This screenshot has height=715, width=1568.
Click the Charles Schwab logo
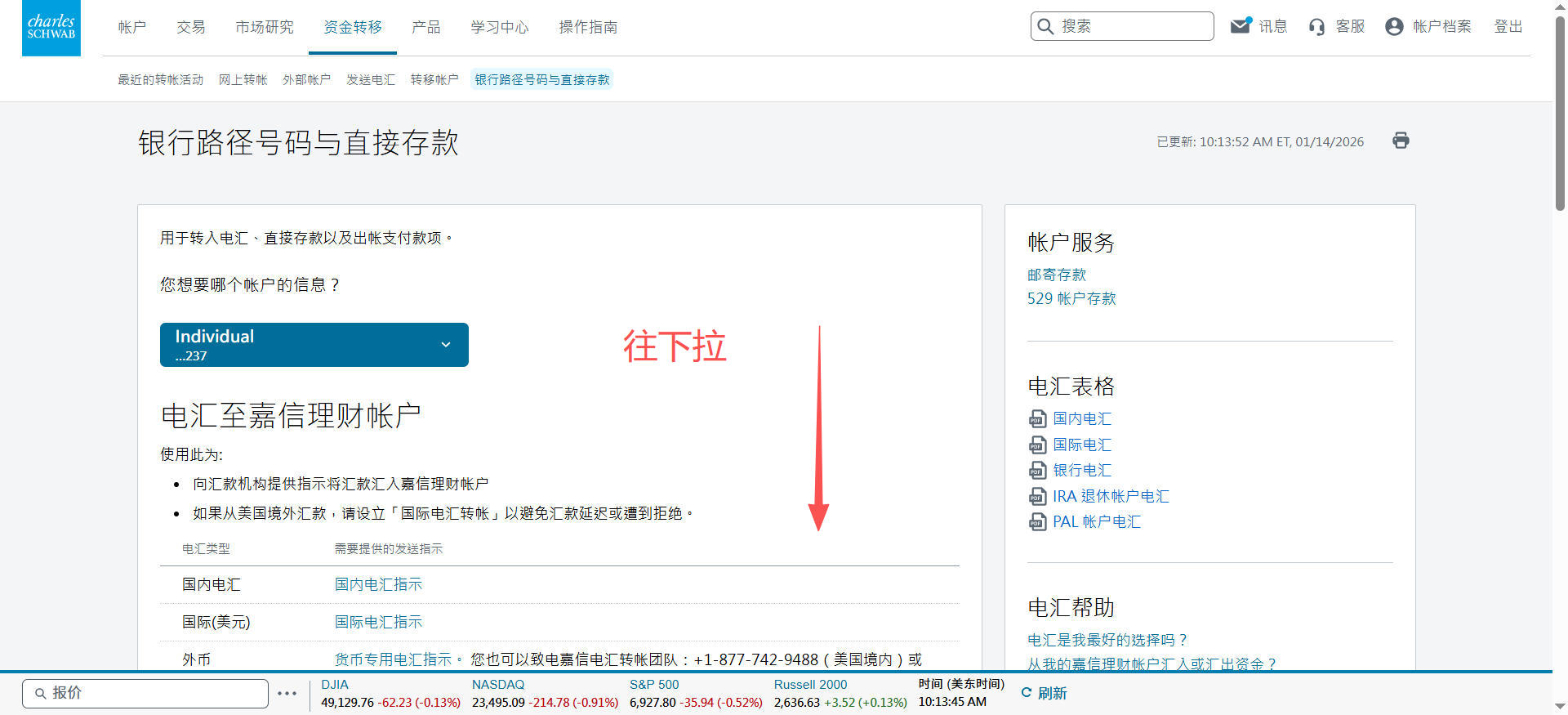[x=51, y=28]
